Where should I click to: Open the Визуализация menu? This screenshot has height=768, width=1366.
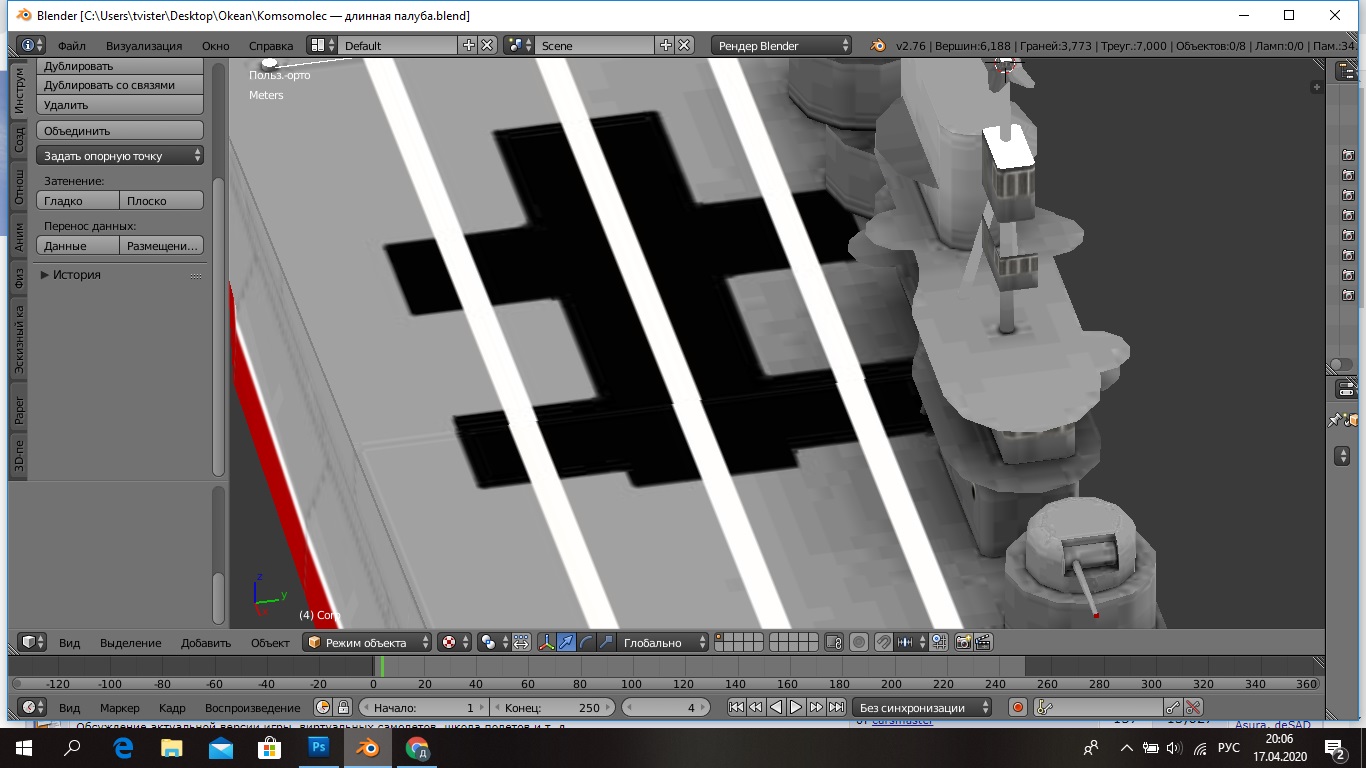(144, 46)
